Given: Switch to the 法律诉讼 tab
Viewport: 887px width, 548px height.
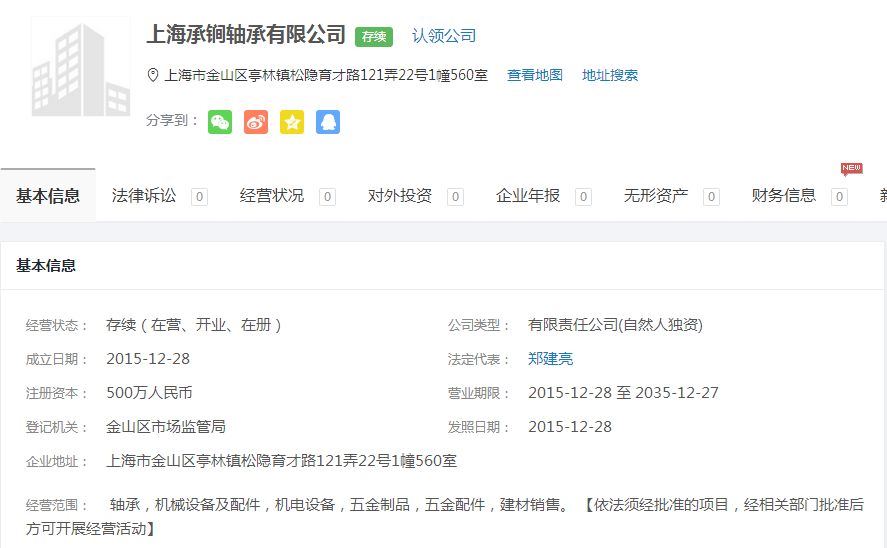Looking at the screenshot, I should pyautogui.click(x=144, y=196).
